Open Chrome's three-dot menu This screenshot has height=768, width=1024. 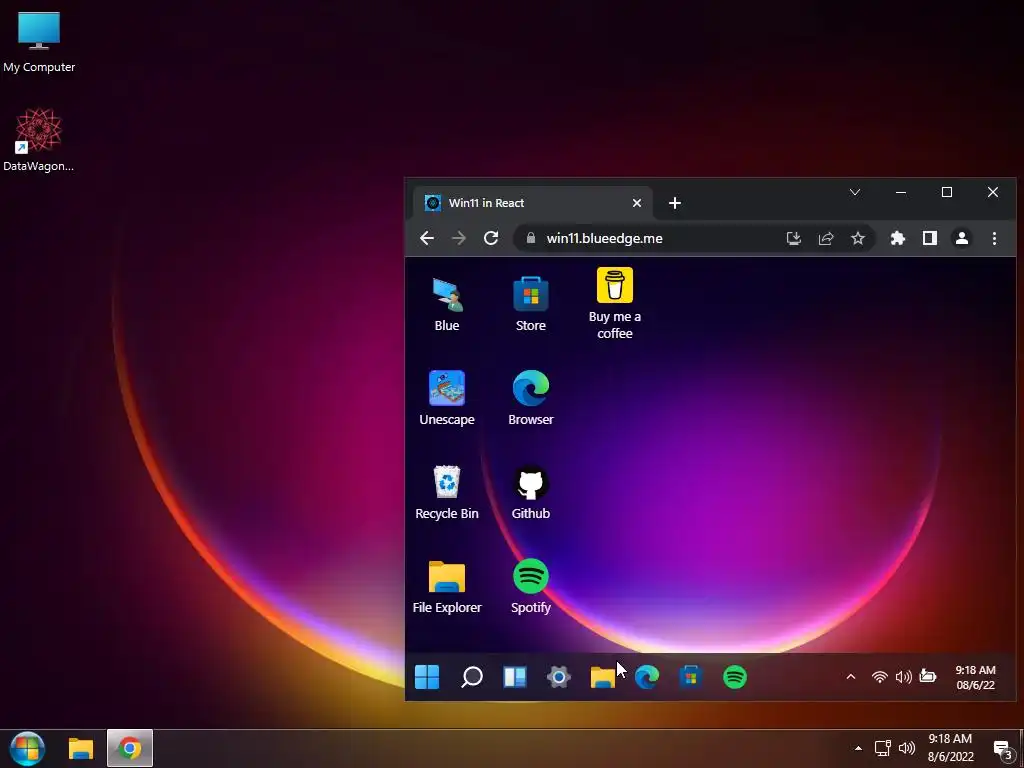tap(994, 238)
